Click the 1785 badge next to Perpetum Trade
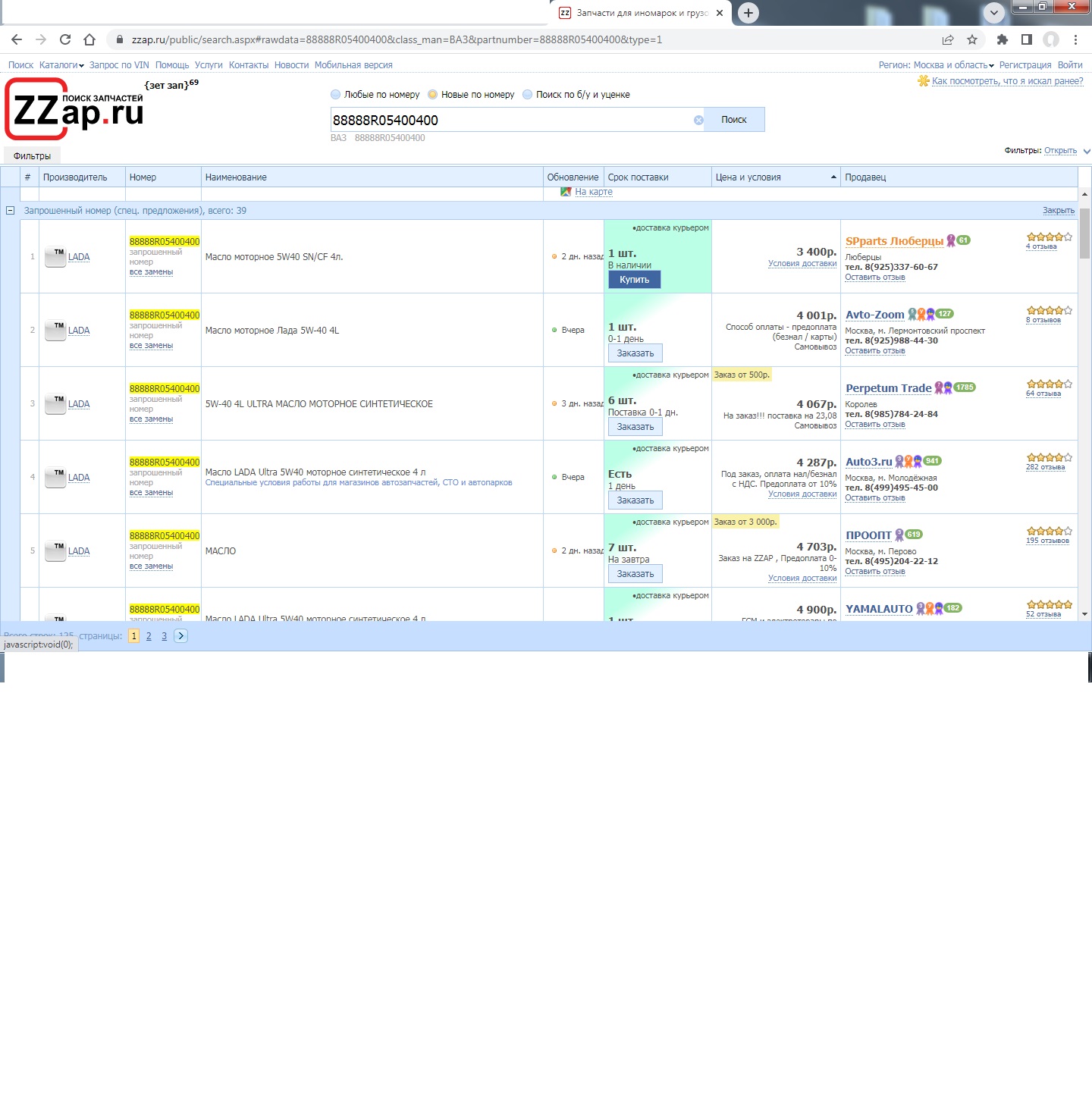This screenshot has width=1092, height=1104. 965,387
